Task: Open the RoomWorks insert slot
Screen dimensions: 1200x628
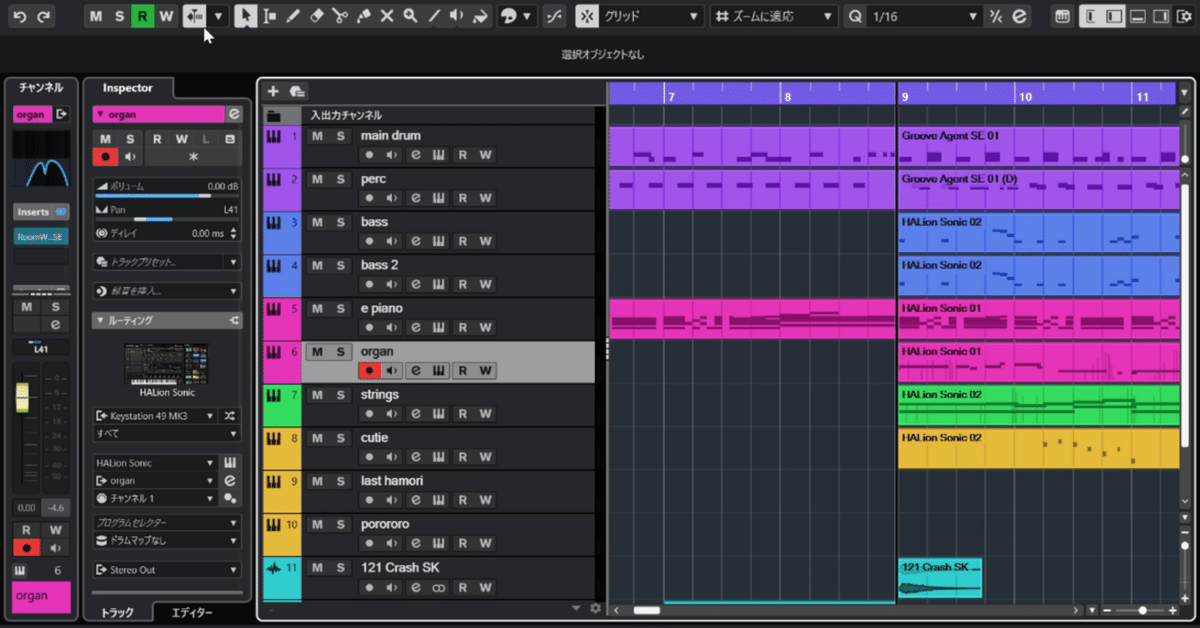Action: [41, 237]
